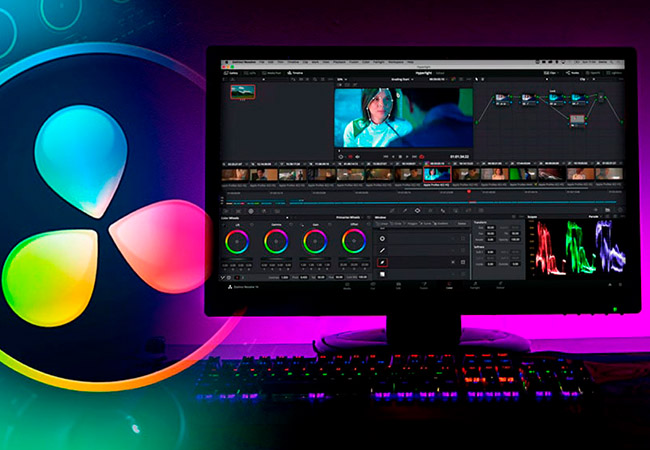Open the Gallery panel
The image size is (650, 450).
[231, 73]
